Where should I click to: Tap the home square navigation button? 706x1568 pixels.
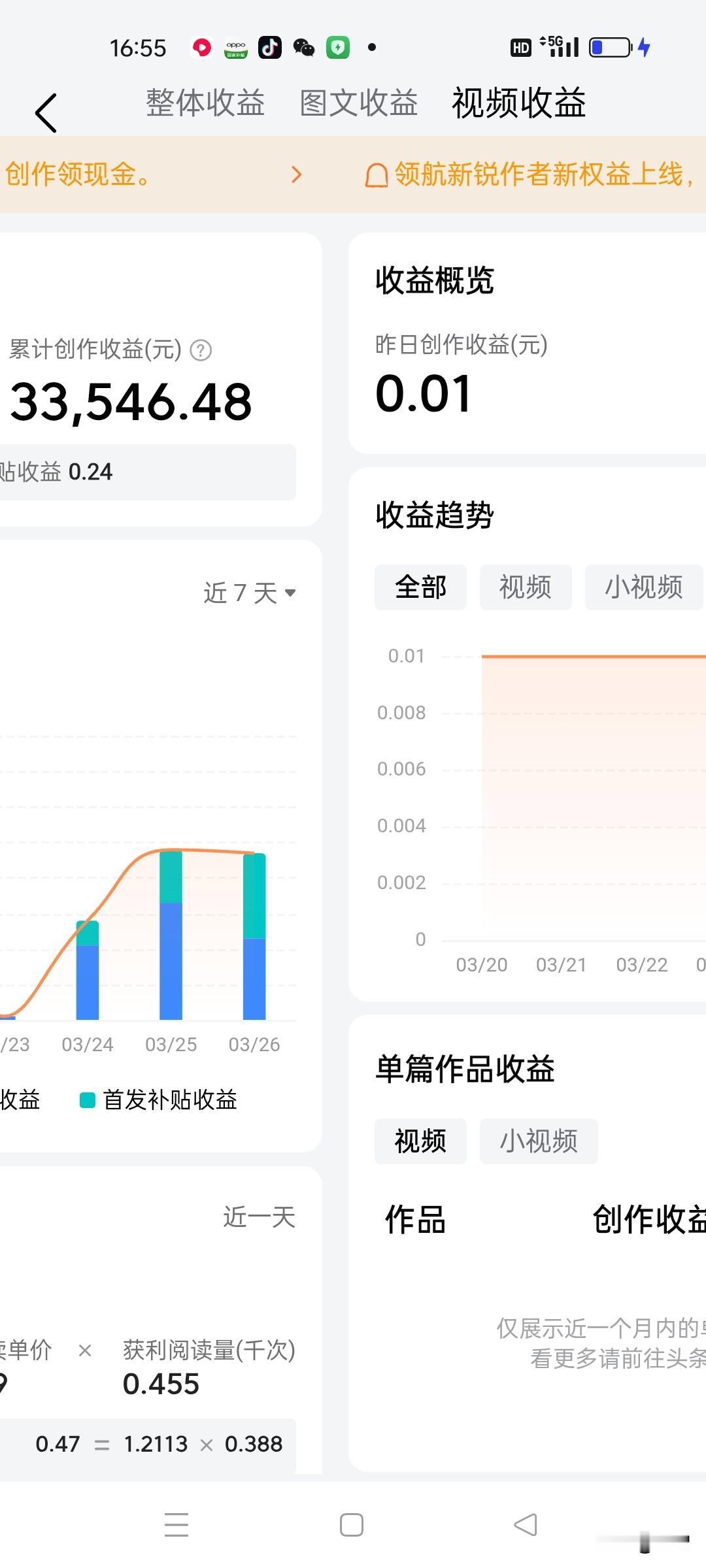pos(352,1525)
